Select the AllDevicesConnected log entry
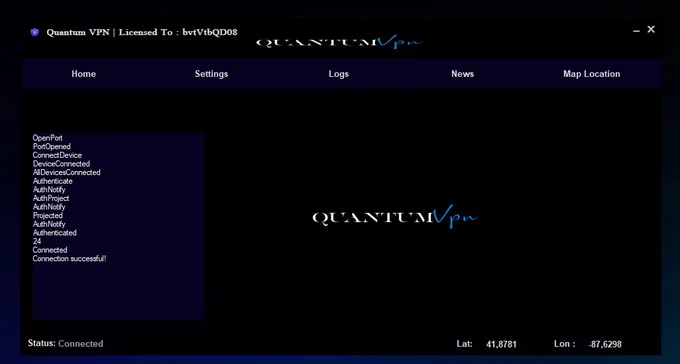This screenshot has height=364, width=680. pos(66,173)
